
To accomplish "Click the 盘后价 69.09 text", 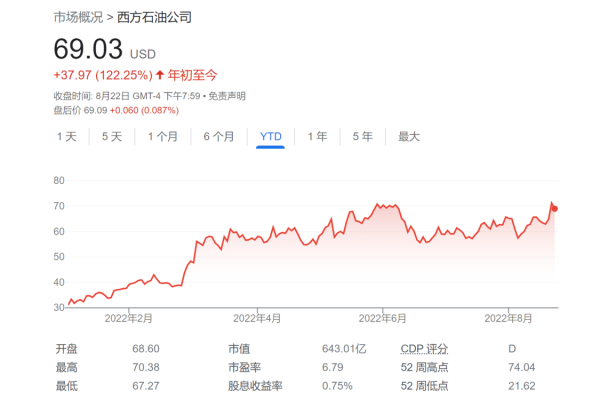I will point(80,111).
